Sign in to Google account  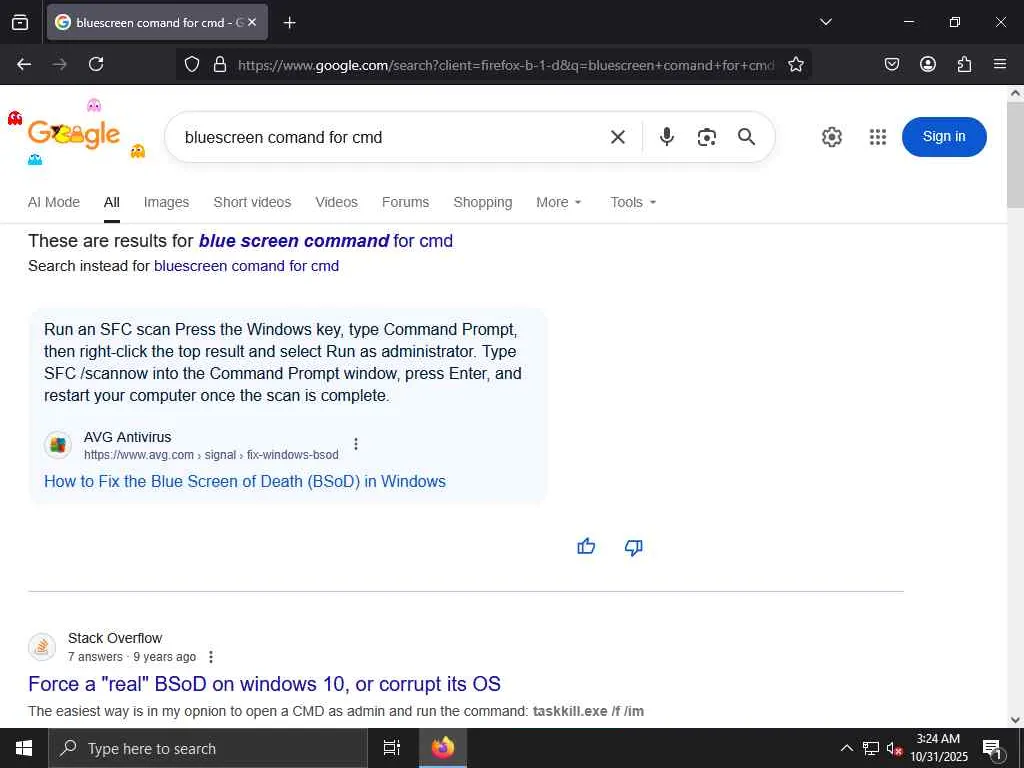click(944, 136)
